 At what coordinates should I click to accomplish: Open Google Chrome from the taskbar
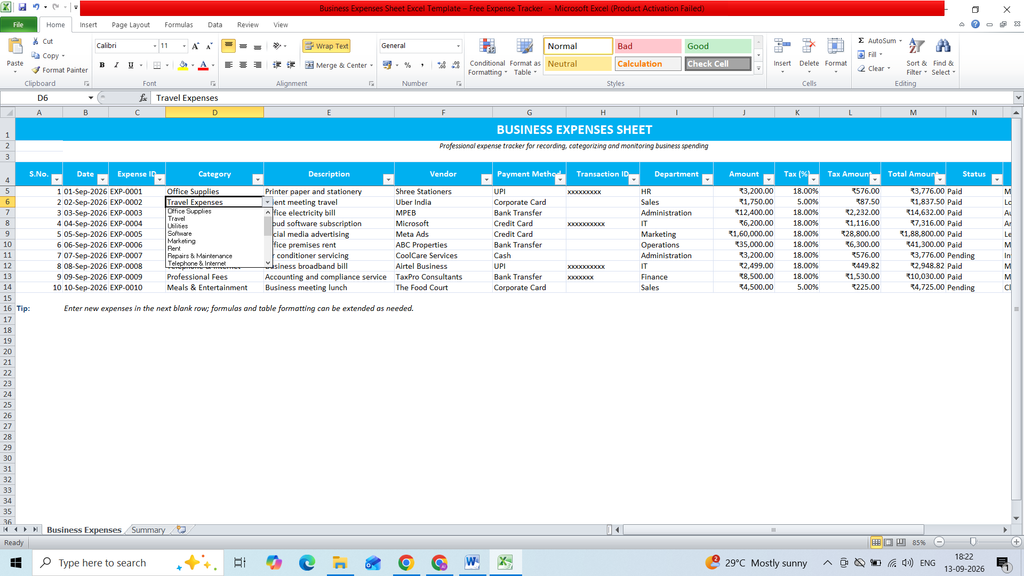coord(406,562)
